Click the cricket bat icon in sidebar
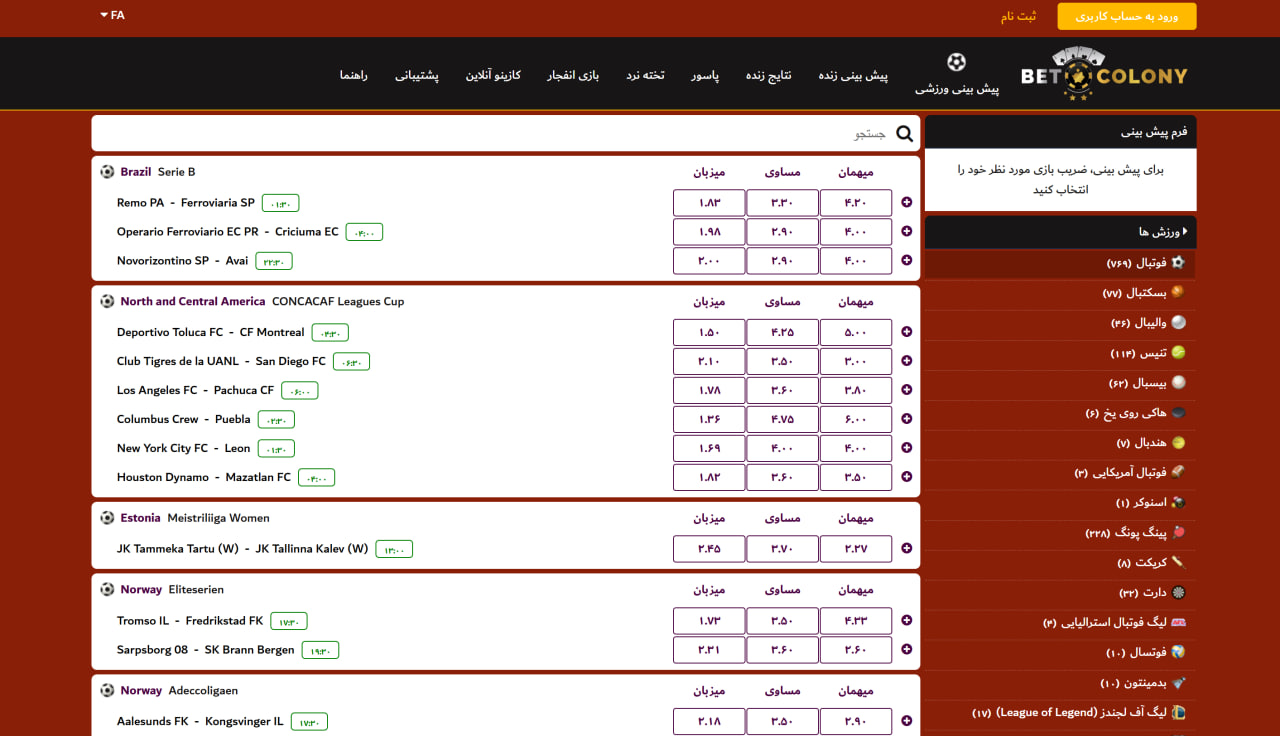This screenshot has width=1280, height=736. coord(1178,562)
